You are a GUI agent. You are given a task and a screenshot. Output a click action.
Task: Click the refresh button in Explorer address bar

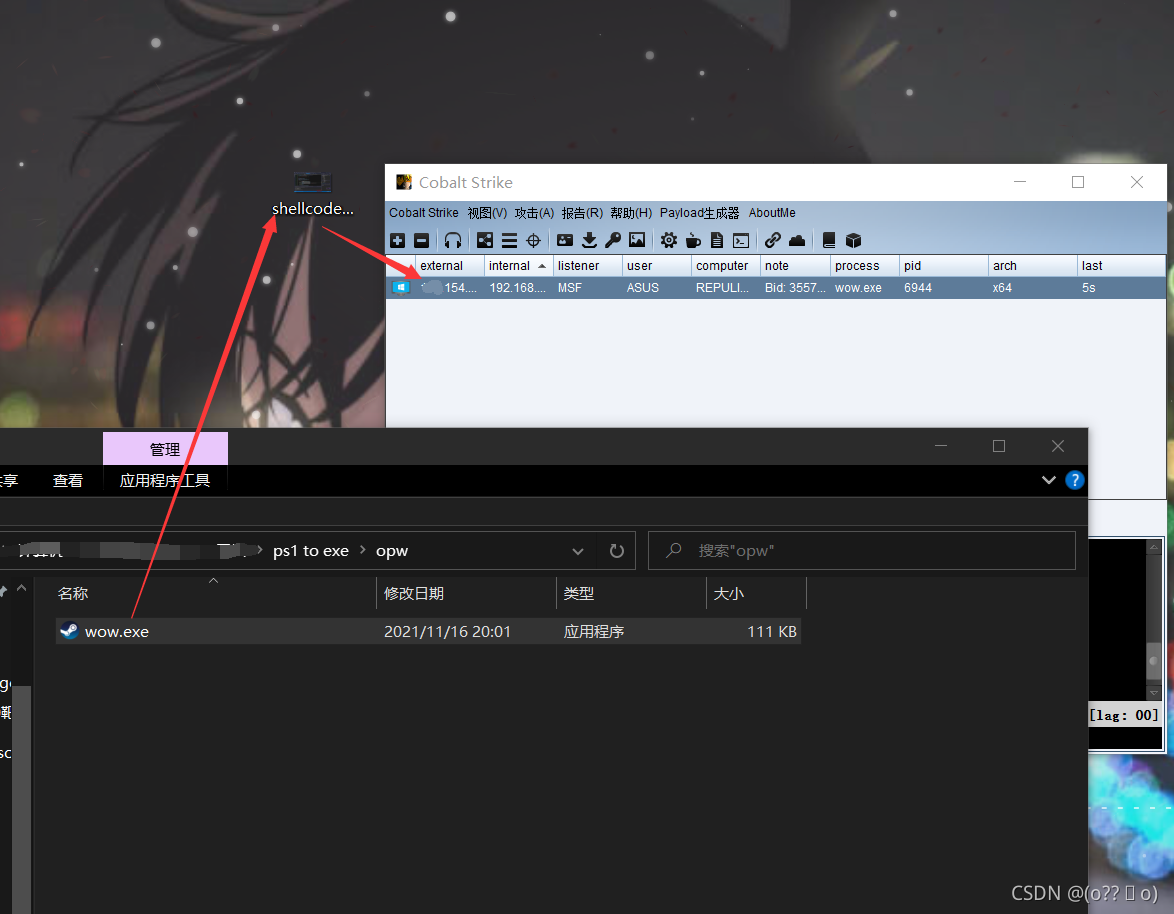[x=617, y=551]
